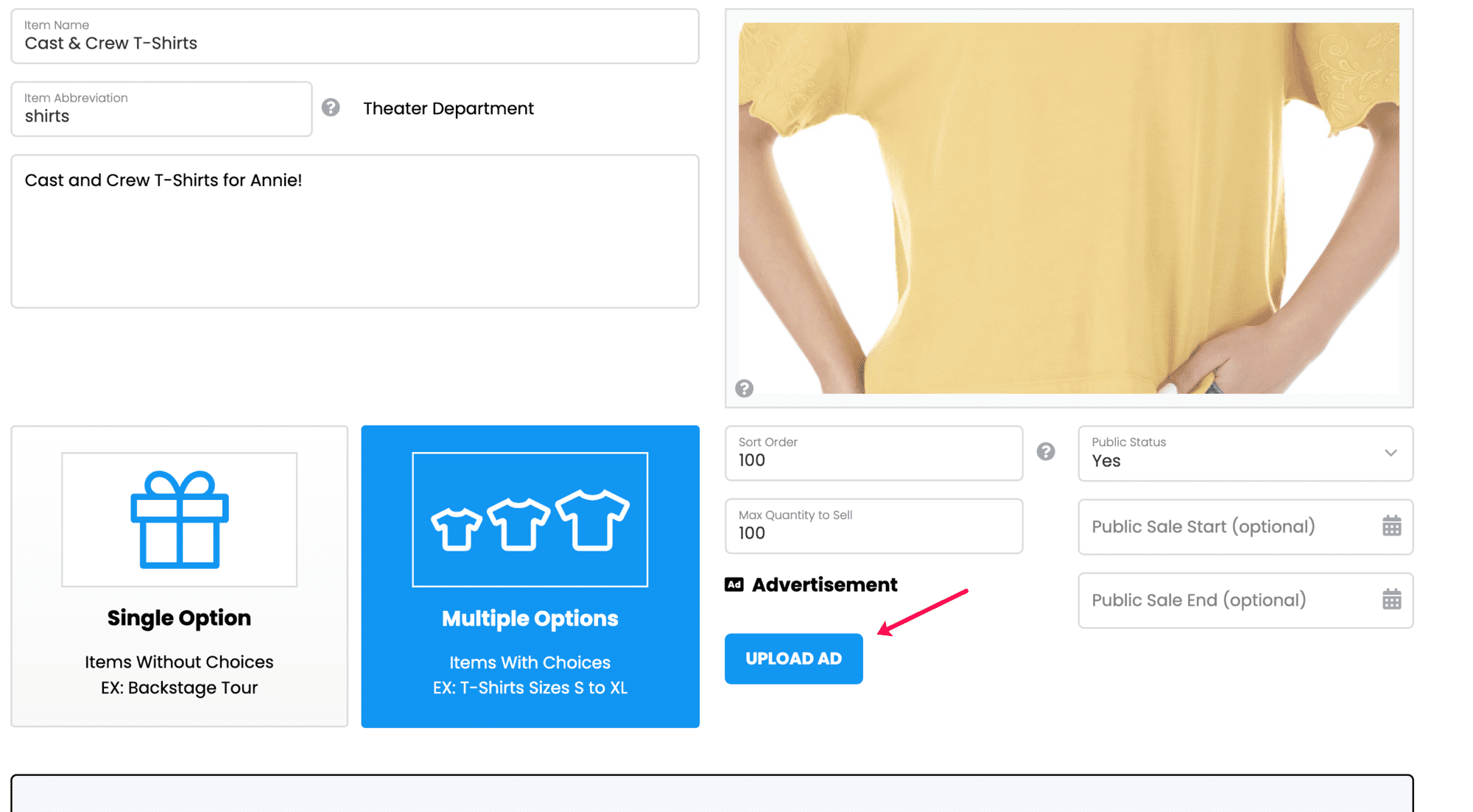Viewport: 1473px width, 812px height.
Task: Click help icon next to Item Abbreviation
Action: coord(331,107)
